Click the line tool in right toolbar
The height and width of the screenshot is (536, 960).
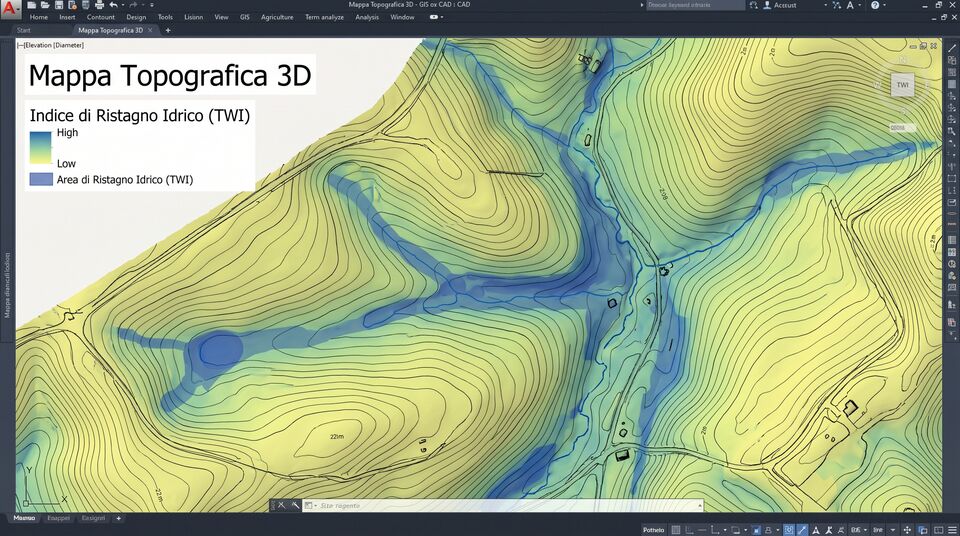pos(952,48)
